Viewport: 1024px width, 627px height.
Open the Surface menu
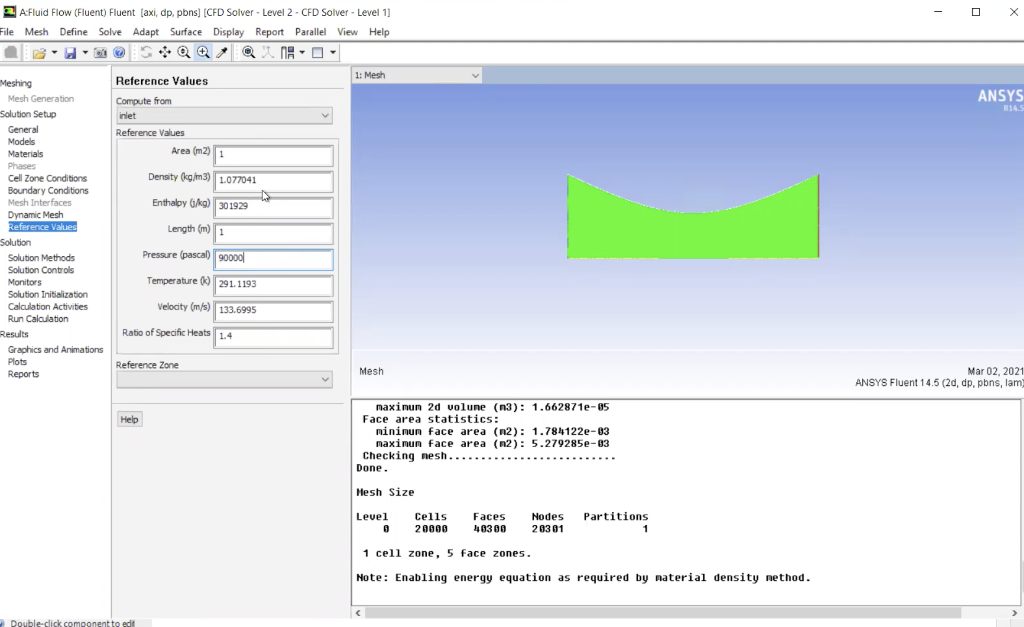pos(185,31)
